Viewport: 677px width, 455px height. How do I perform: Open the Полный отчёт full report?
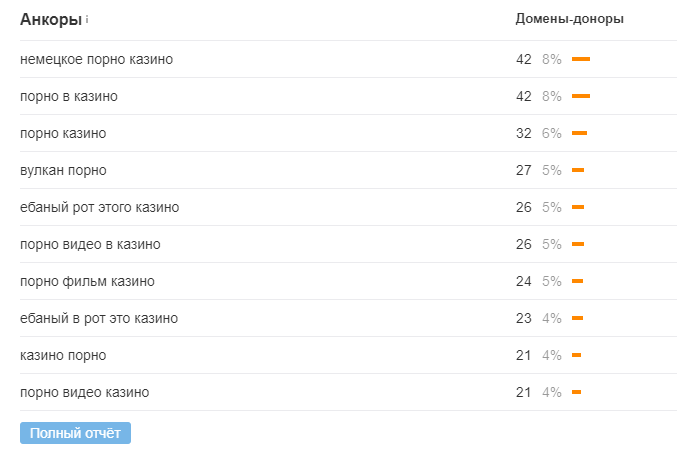click(75, 433)
